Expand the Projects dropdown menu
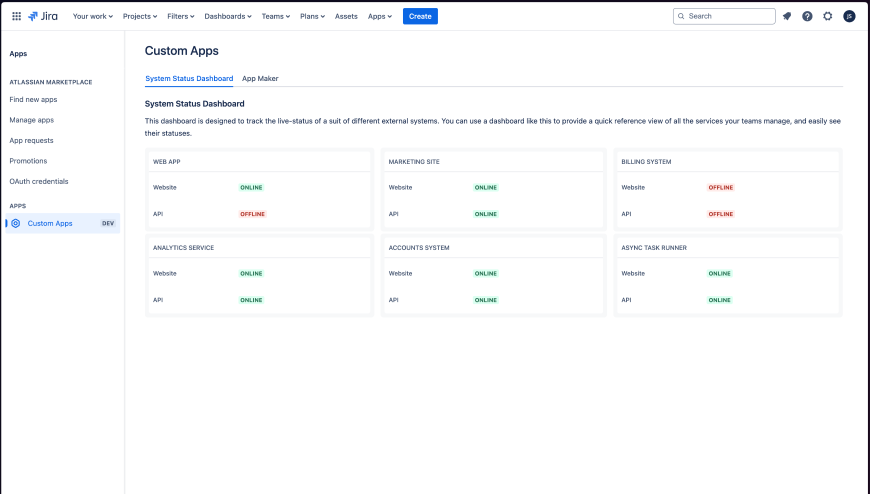Viewport: 870px width, 494px height. tap(139, 16)
